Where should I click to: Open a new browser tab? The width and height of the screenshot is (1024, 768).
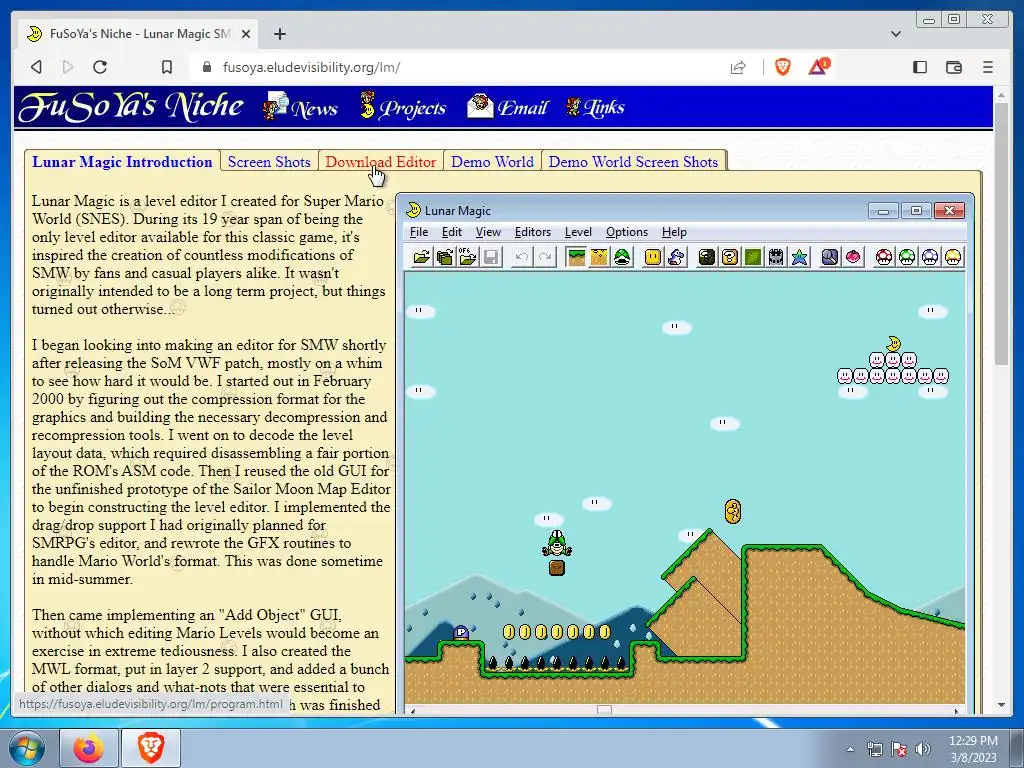[280, 34]
